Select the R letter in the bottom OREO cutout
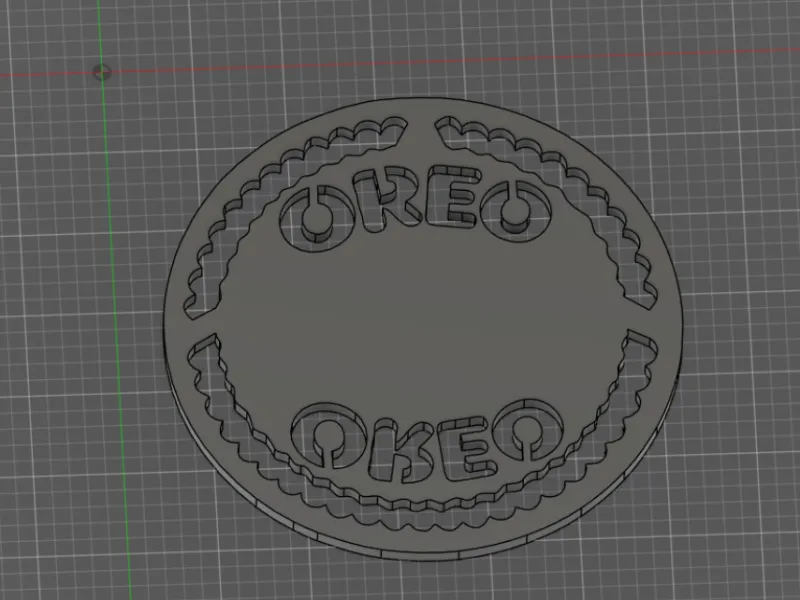 pos(399,452)
